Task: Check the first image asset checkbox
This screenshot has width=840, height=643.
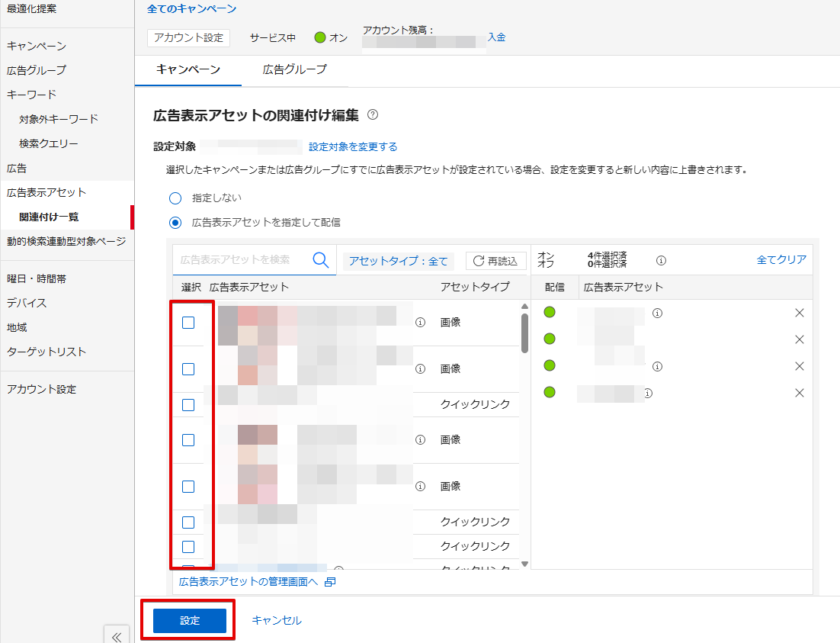Action: point(188,323)
